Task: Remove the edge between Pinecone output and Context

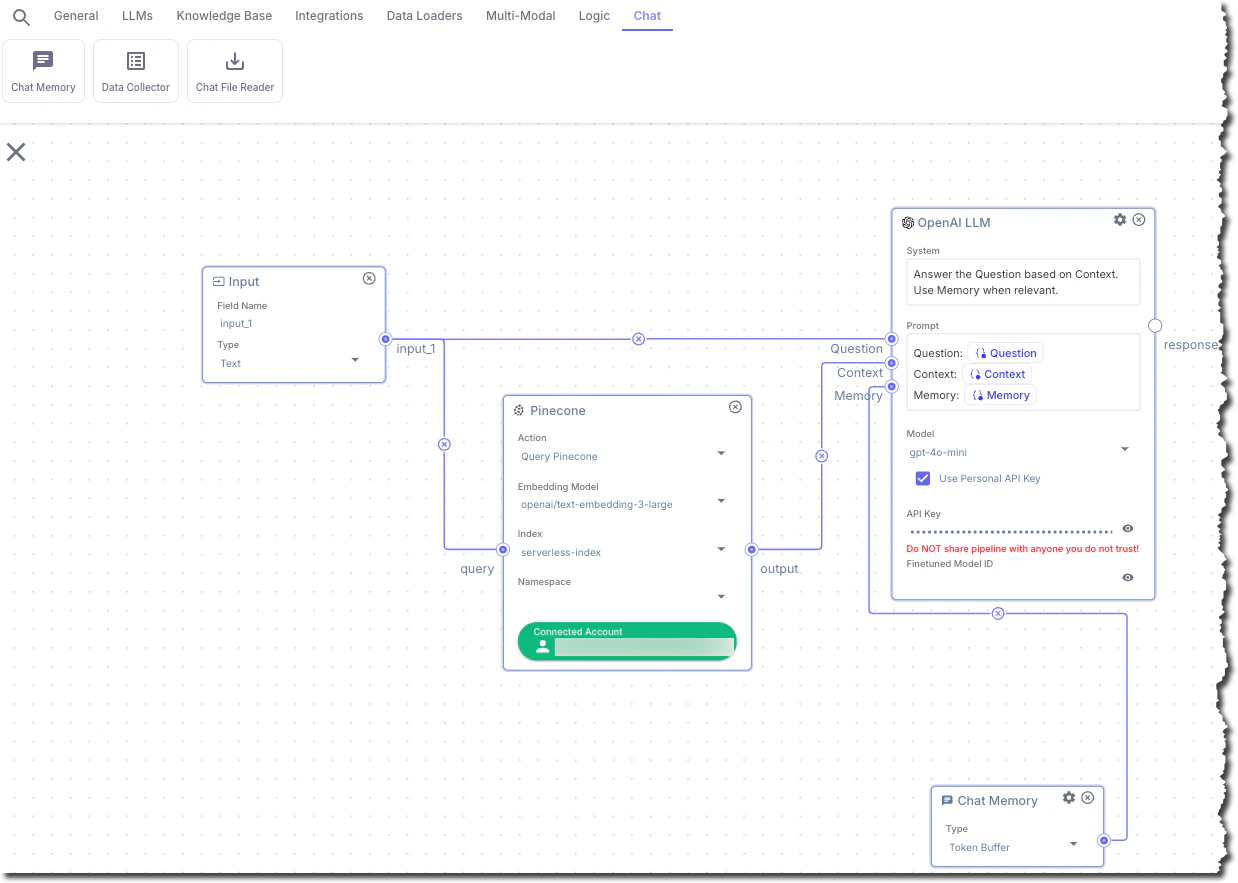Action: click(x=821, y=455)
